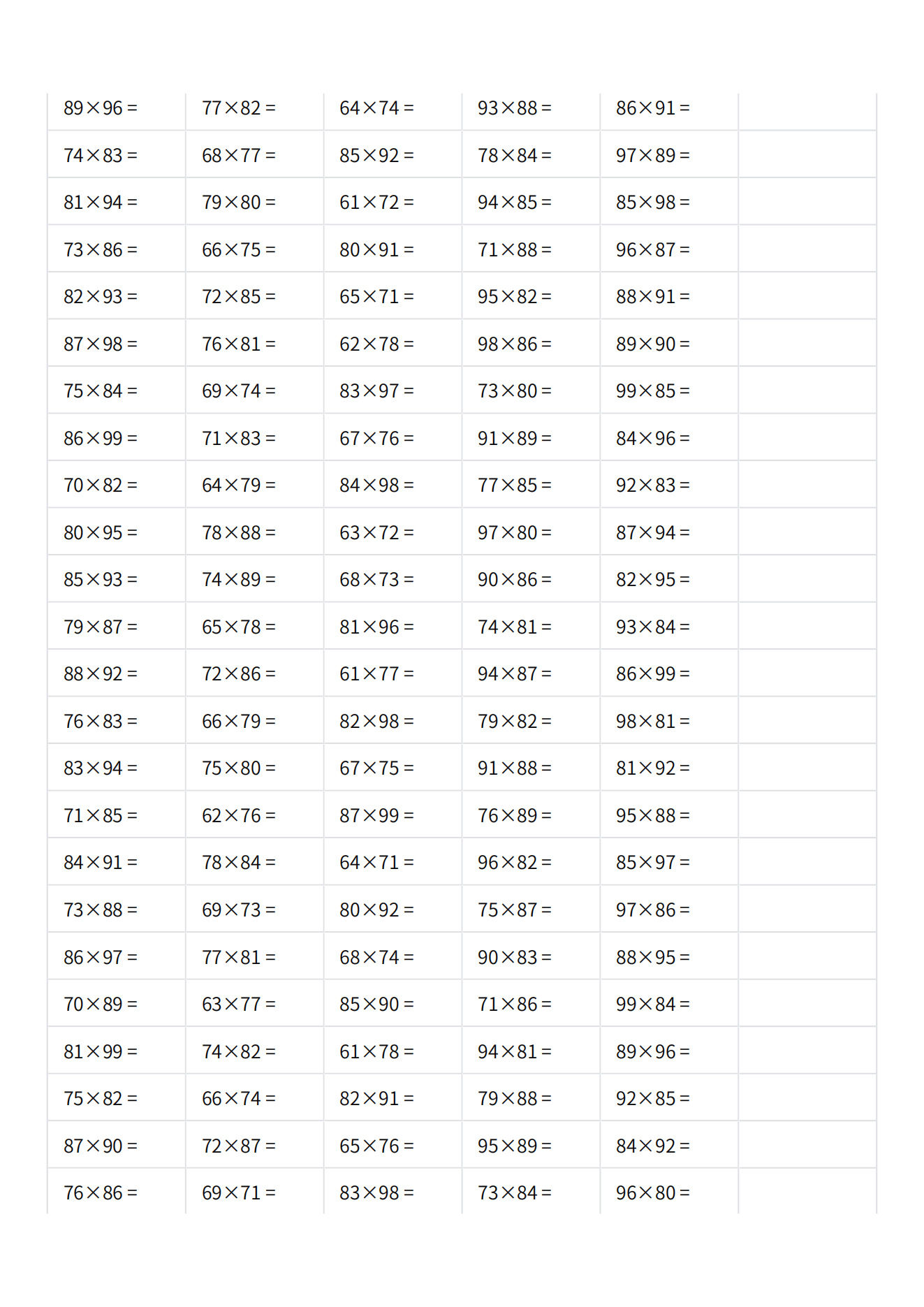Click the 87×99 equation
Image resolution: width=924 pixels, height=1307 pixels.
pyautogui.click(x=376, y=815)
